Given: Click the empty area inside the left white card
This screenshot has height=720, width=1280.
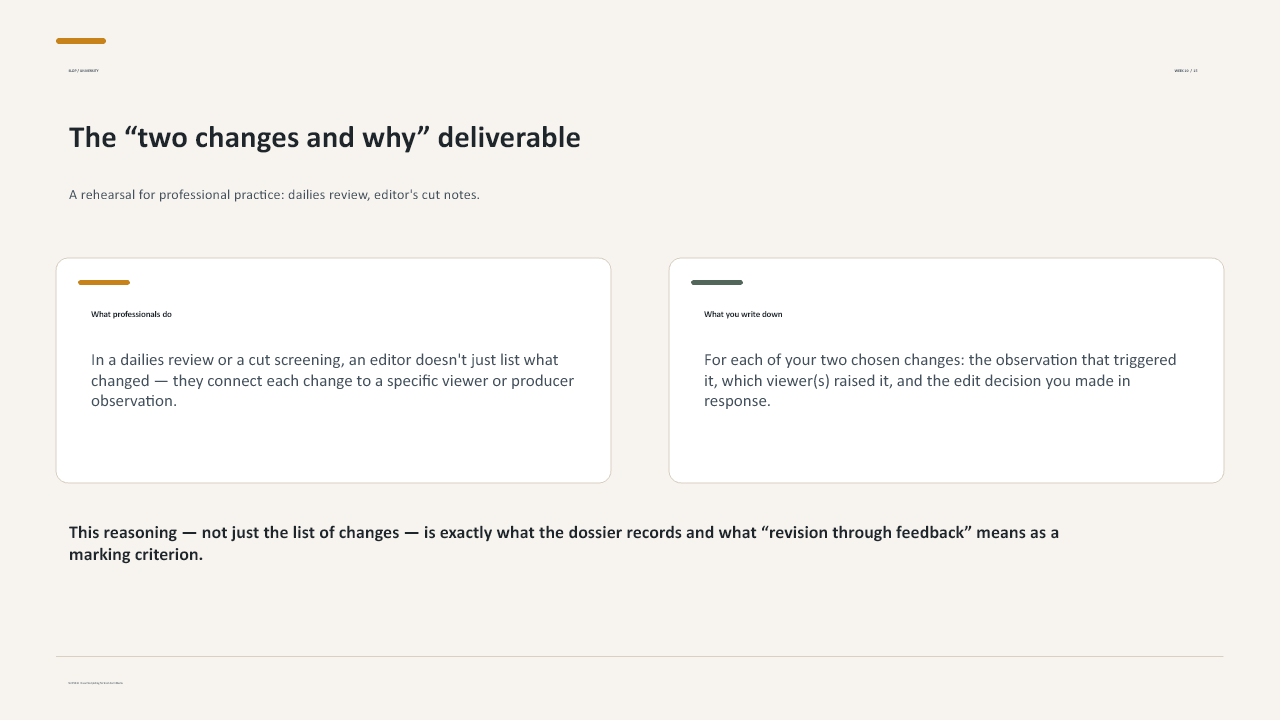Looking at the screenshot, I should pyautogui.click(x=333, y=446).
